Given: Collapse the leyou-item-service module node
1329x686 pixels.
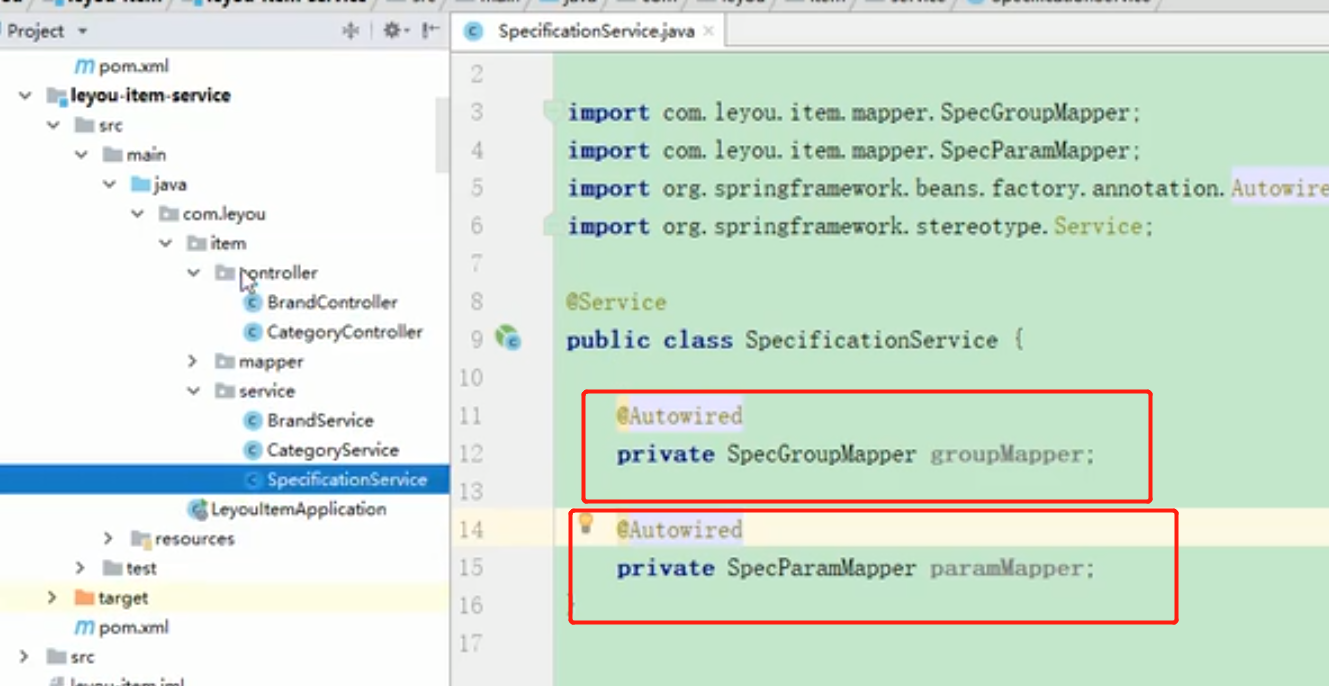Looking at the screenshot, I should tap(25, 96).
